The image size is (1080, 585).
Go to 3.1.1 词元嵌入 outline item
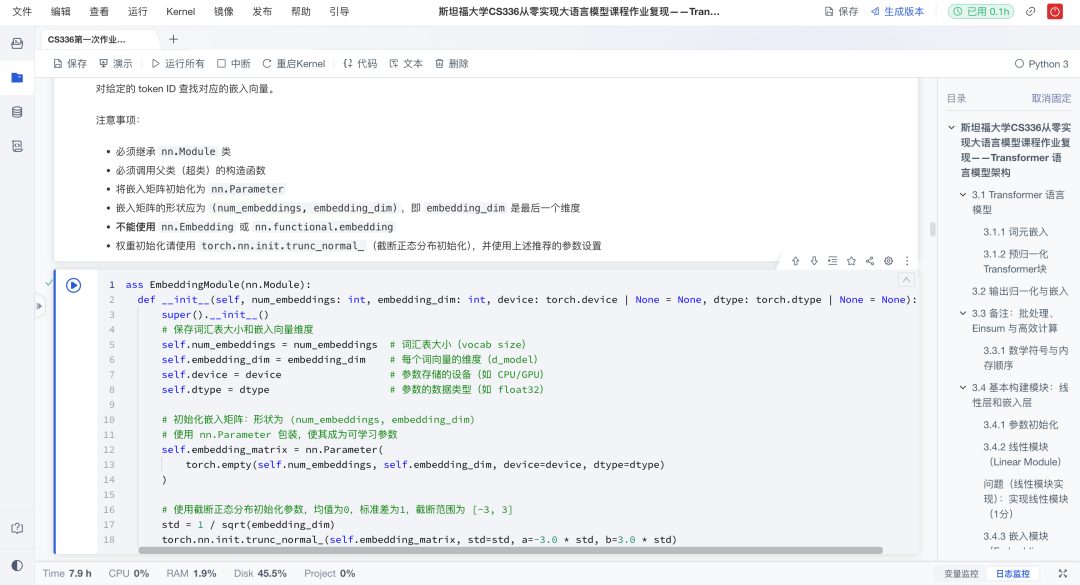pos(1015,232)
